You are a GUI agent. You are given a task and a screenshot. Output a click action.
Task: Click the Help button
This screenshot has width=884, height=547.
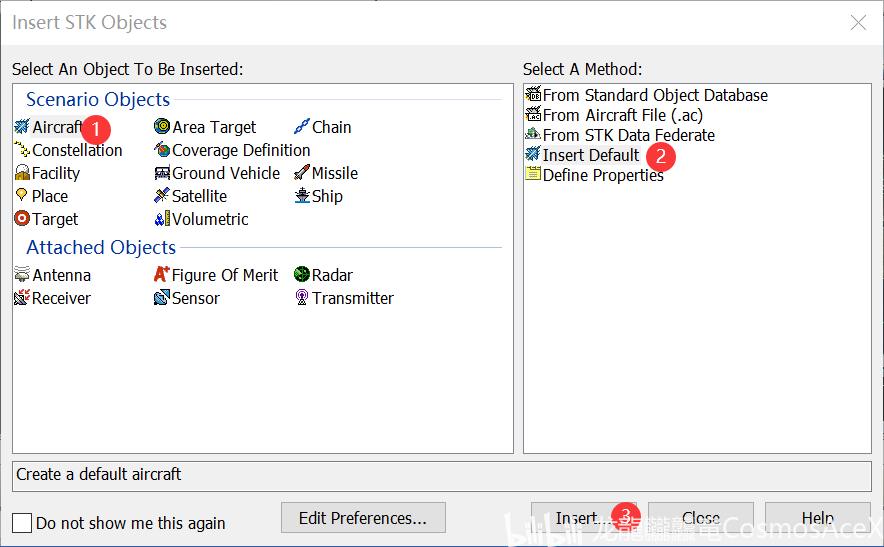click(817, 518)
